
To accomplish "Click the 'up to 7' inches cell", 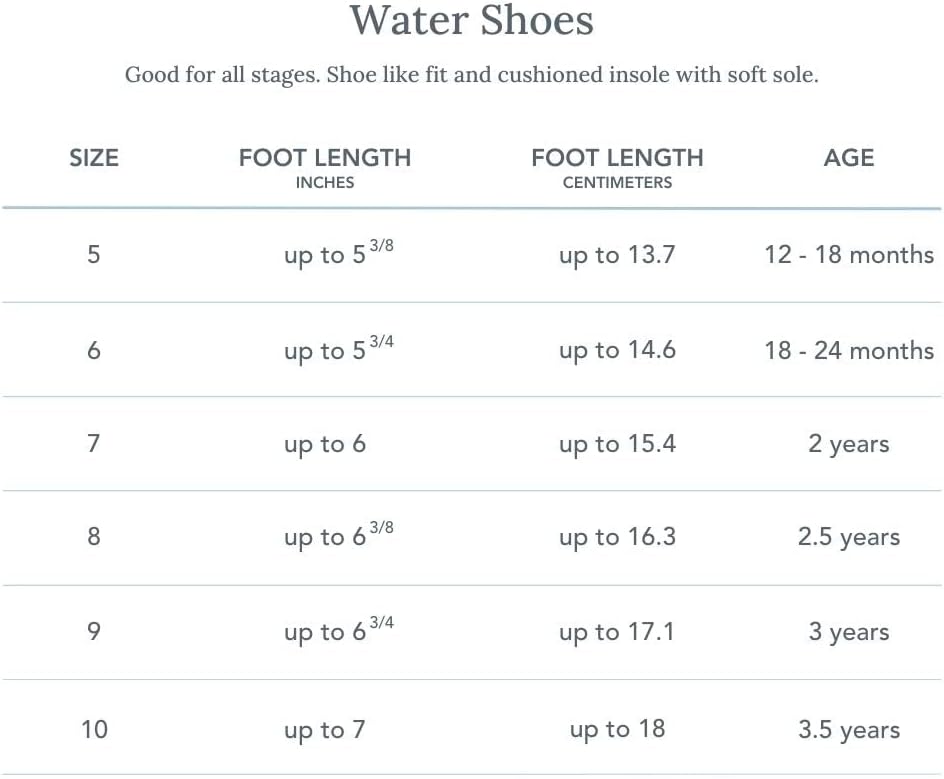I will click(325, 731).
